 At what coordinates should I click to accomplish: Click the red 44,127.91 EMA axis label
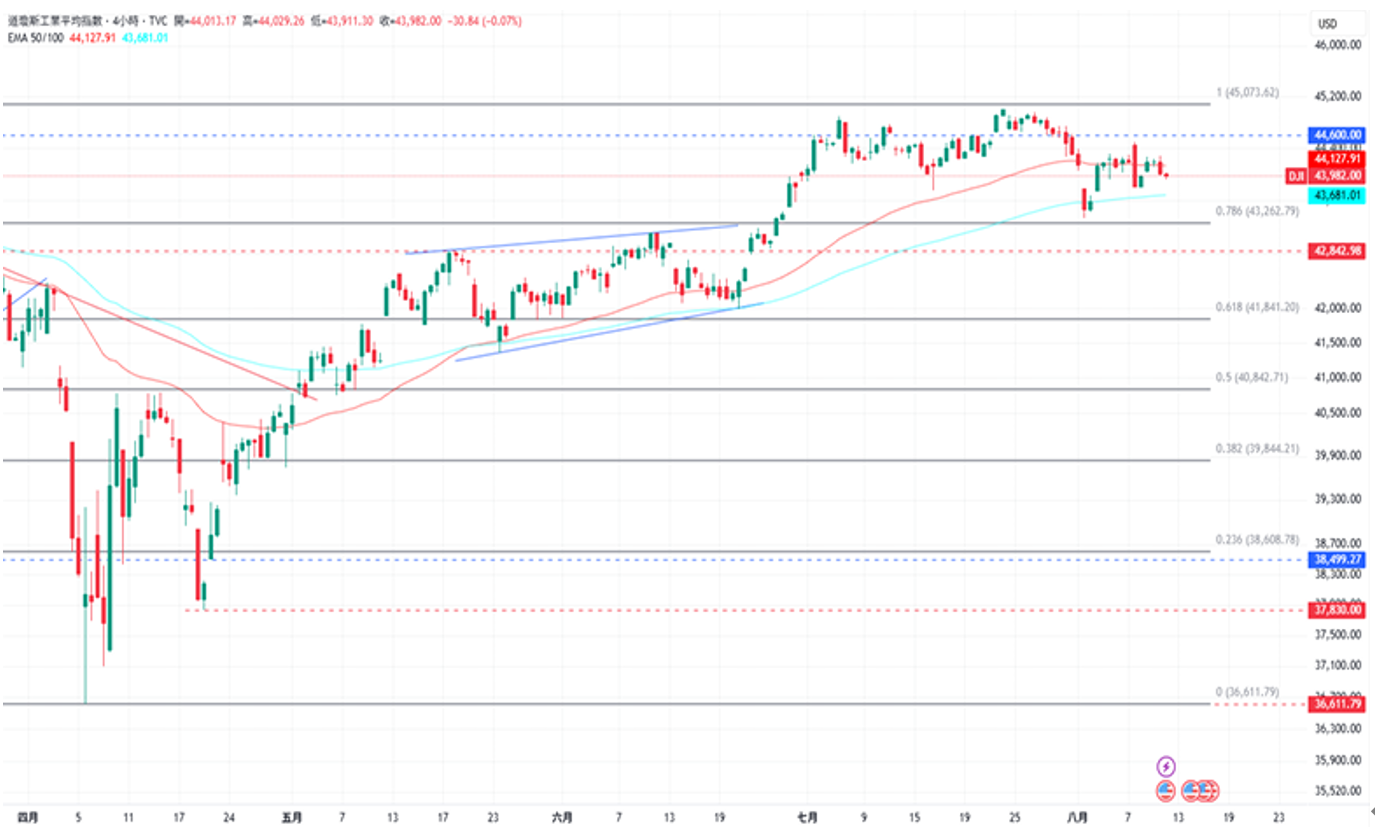pos(1338,159)
